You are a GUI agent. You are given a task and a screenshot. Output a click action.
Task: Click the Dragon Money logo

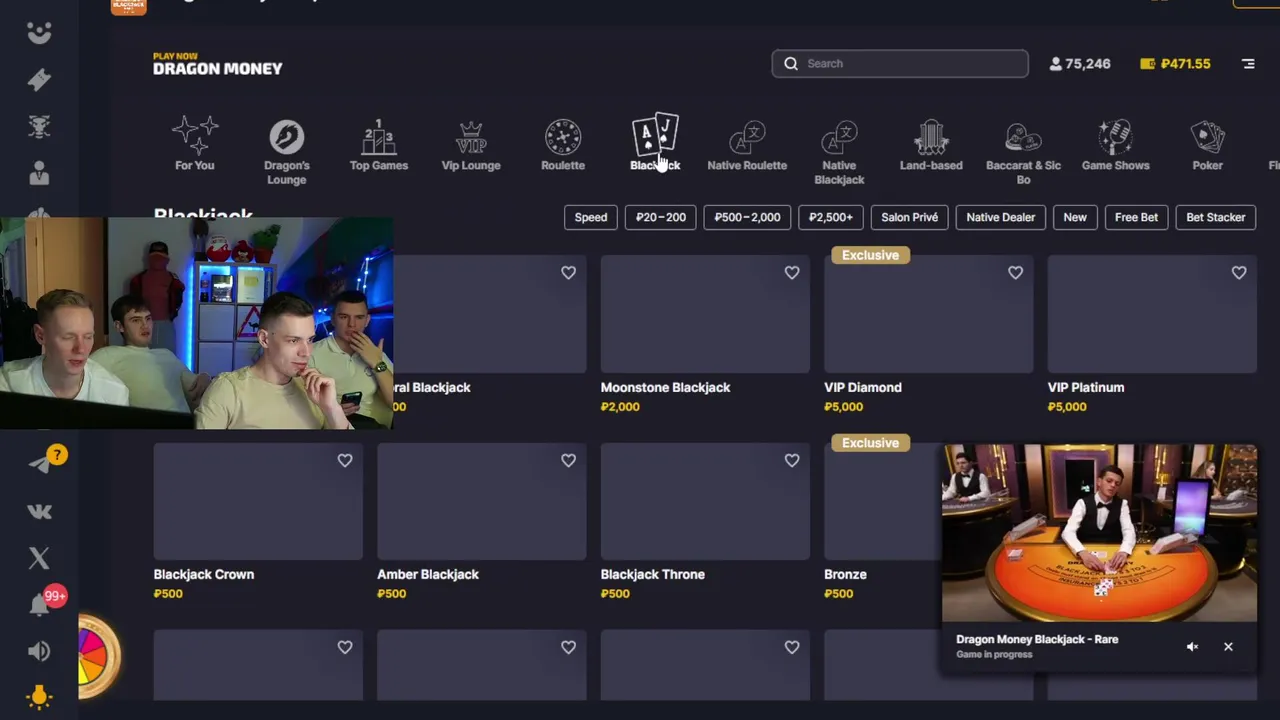tap(217, 64)
